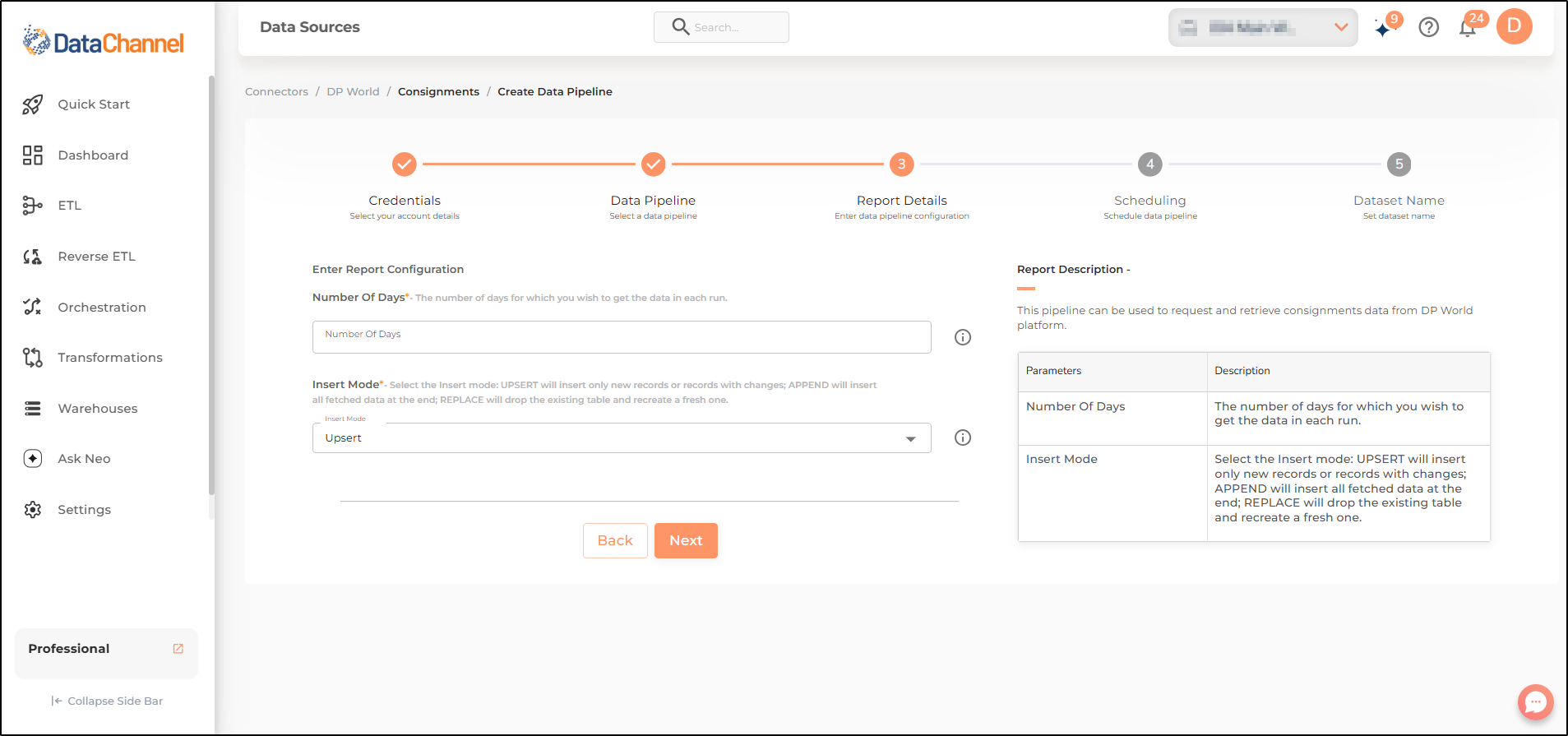
Task: Click 'Number Of Days' table cell
Action: click(x=1112, y=419)
